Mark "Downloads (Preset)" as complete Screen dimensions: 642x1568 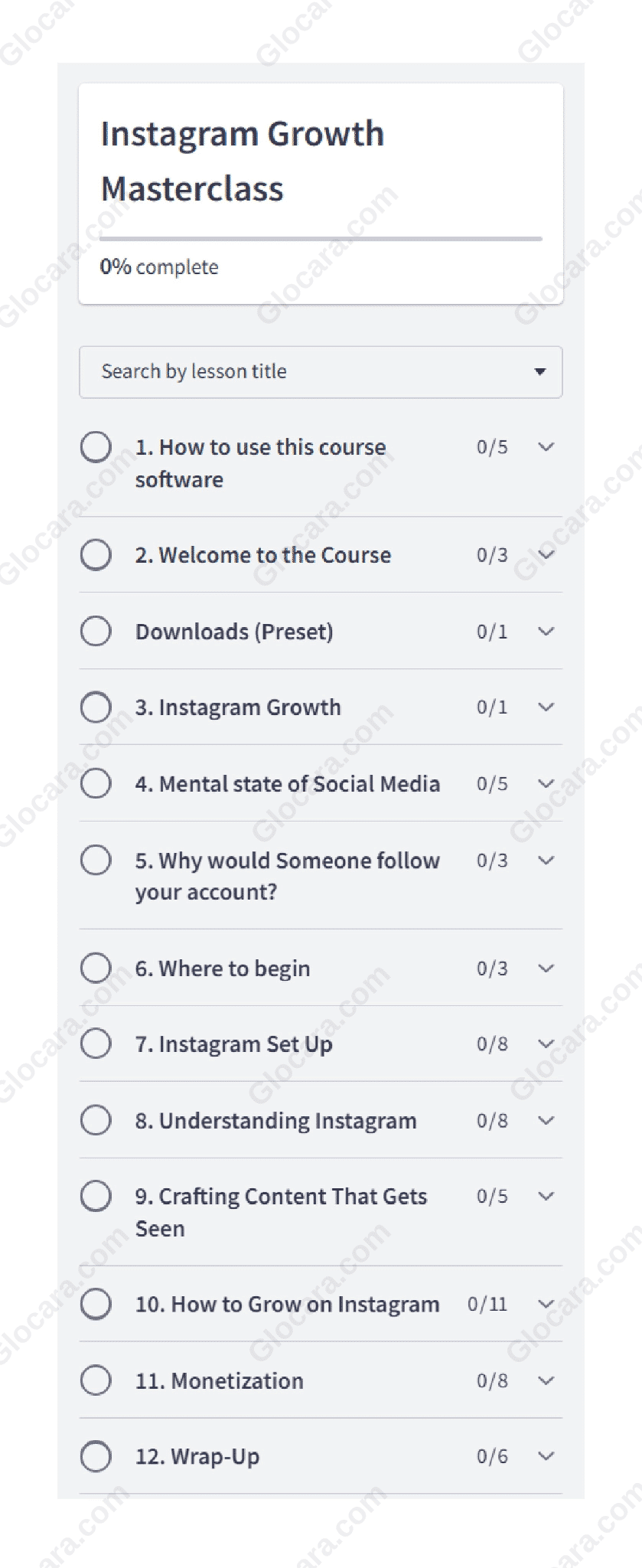click(x=96, y=630)
